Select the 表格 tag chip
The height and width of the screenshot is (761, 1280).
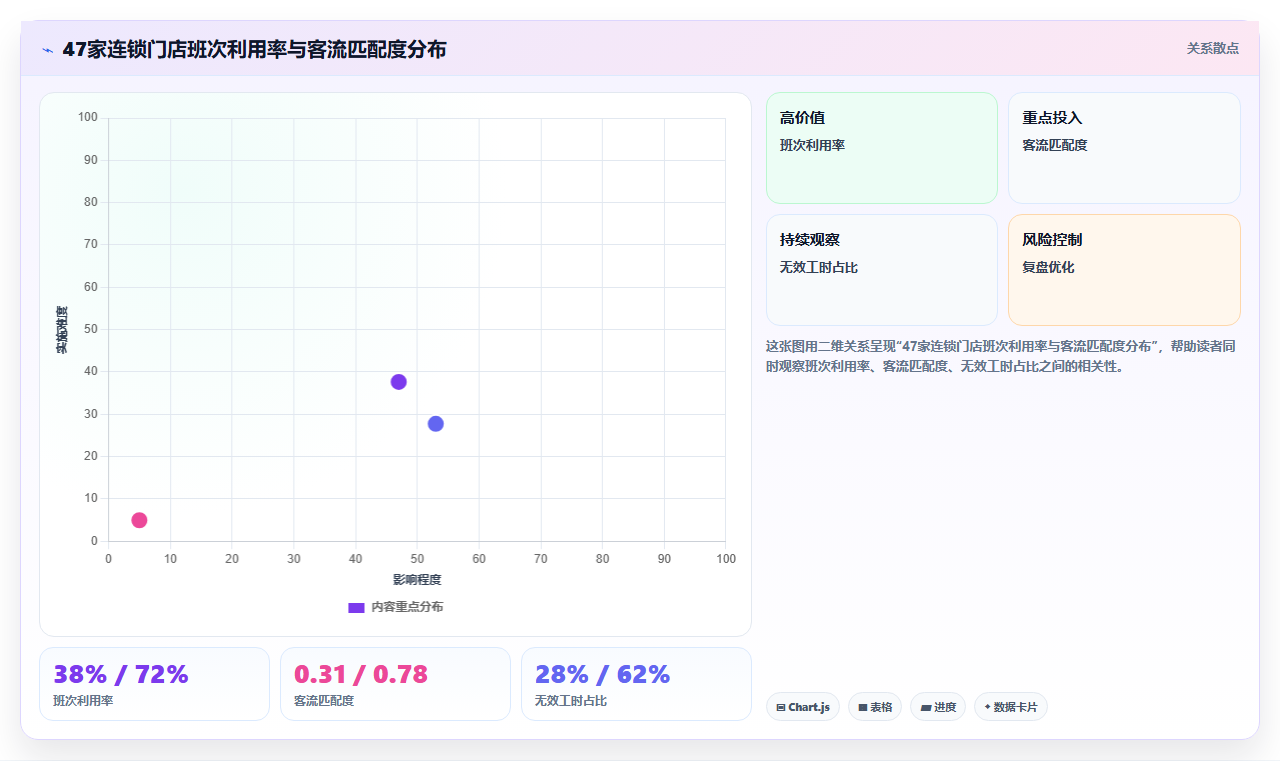875,707
